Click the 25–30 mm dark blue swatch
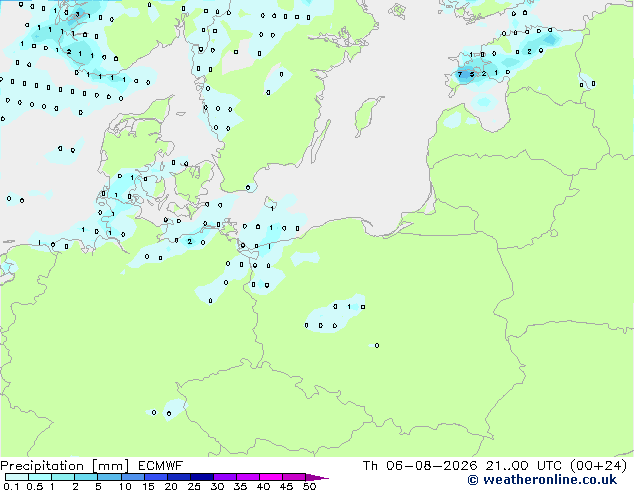The image size is (634, 490). 201,477
